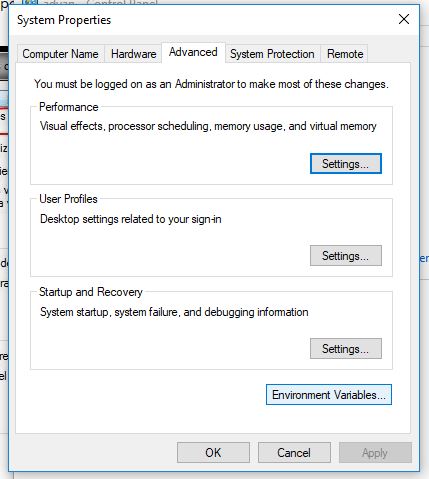This screenshot has width=429, height=479.
Task: Click the visual effects description text
Action: [208, 126]
